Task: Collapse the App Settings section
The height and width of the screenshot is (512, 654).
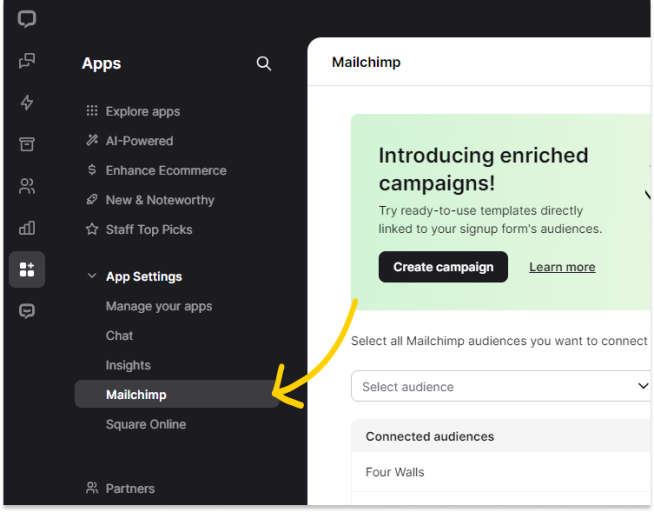Action: pyautogui.click(x=92, y=276)
